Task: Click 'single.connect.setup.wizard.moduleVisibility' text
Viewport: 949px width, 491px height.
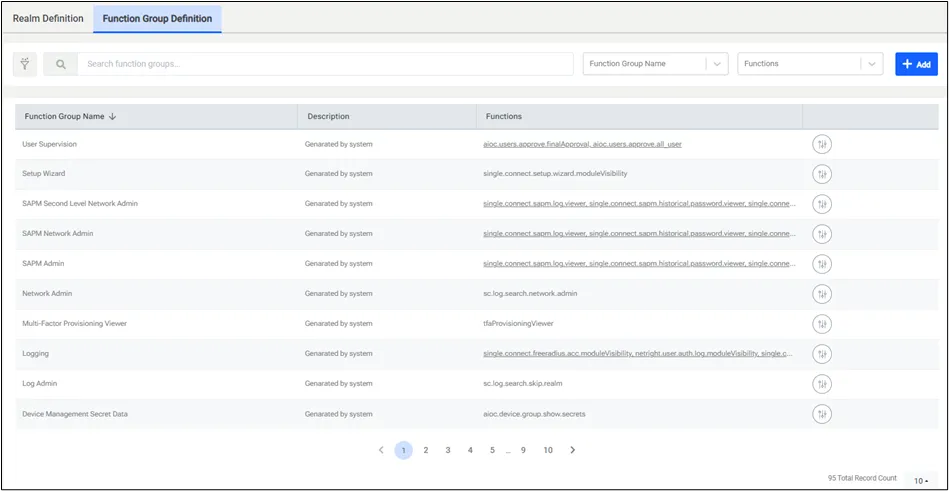Action: (555, 173)
